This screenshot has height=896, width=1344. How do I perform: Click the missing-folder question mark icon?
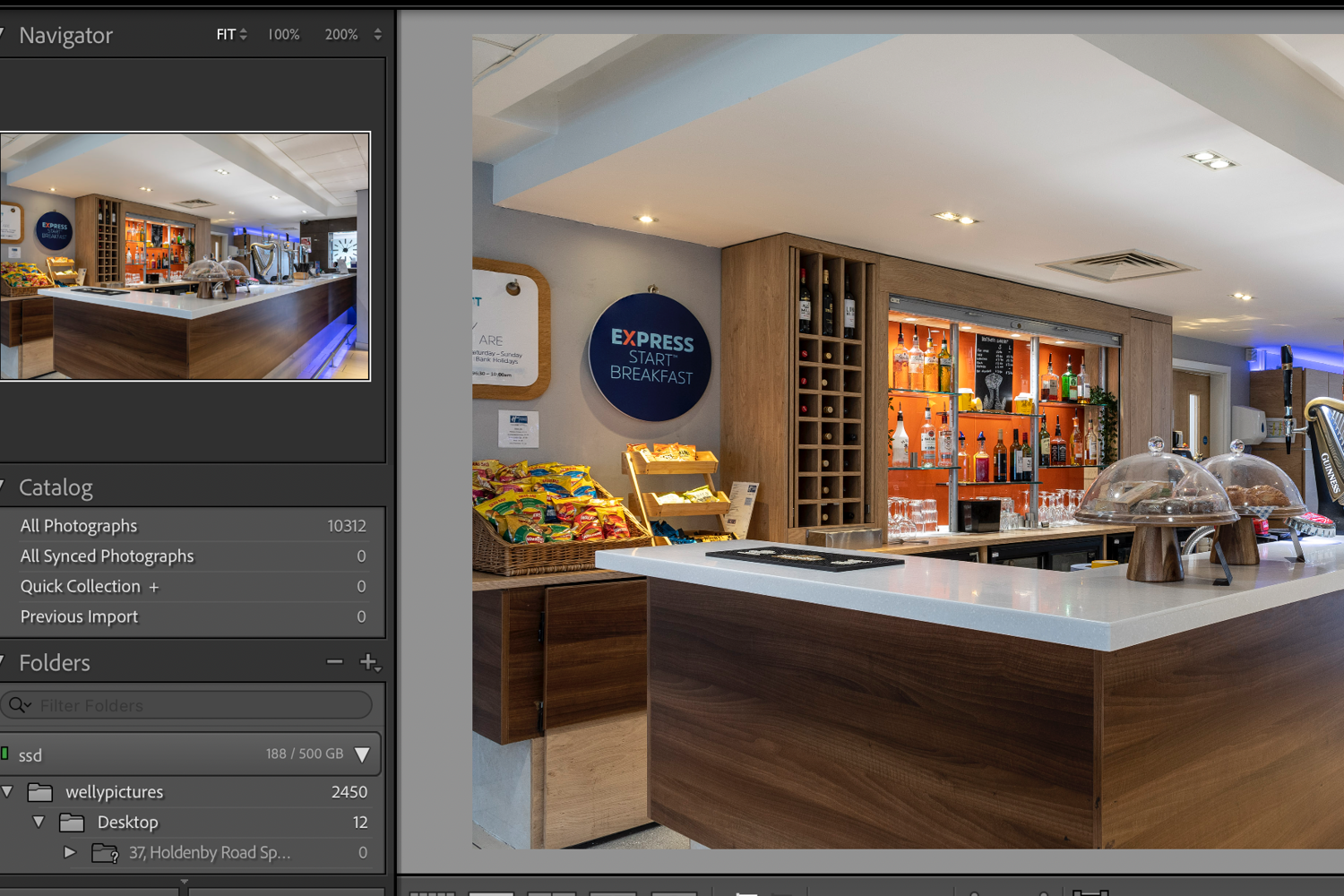click(105, 853)
